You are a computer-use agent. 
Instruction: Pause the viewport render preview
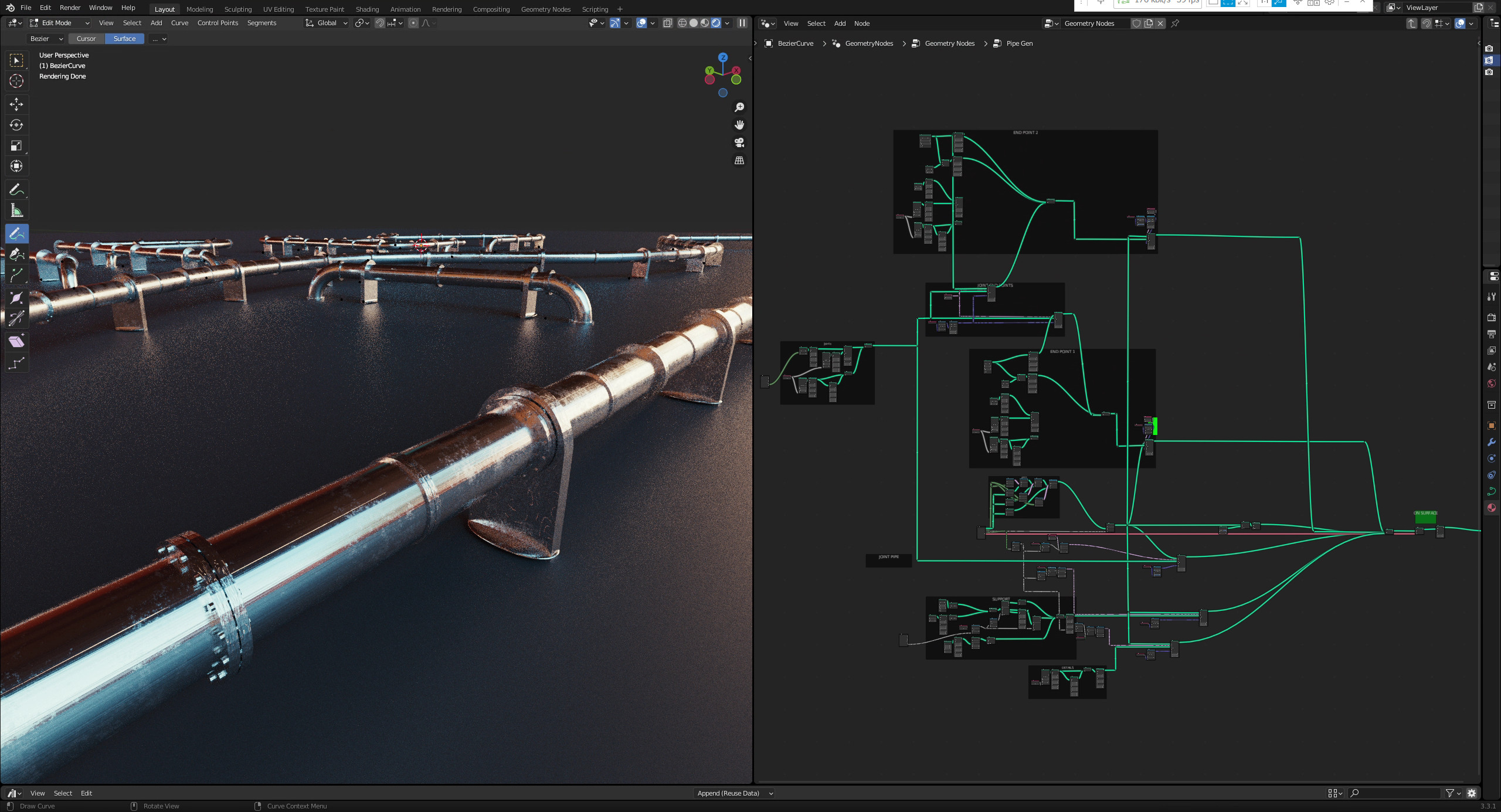coord(742,23)
